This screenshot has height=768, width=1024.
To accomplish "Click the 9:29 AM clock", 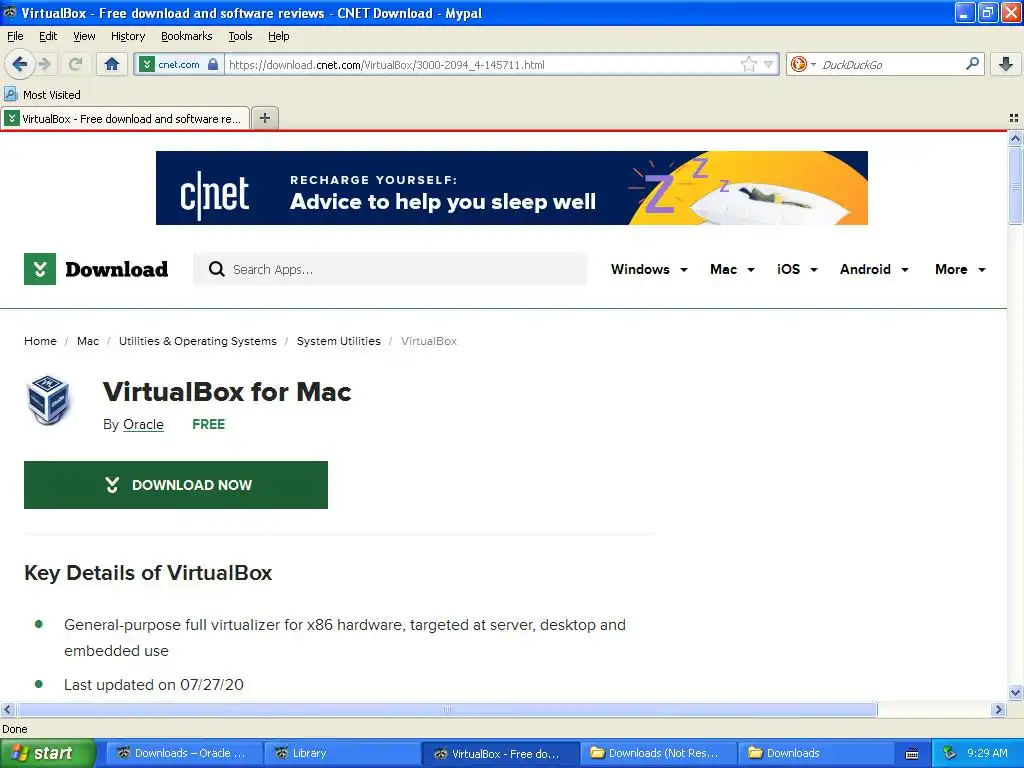I will pyautogui.click(x=987, y=753).
